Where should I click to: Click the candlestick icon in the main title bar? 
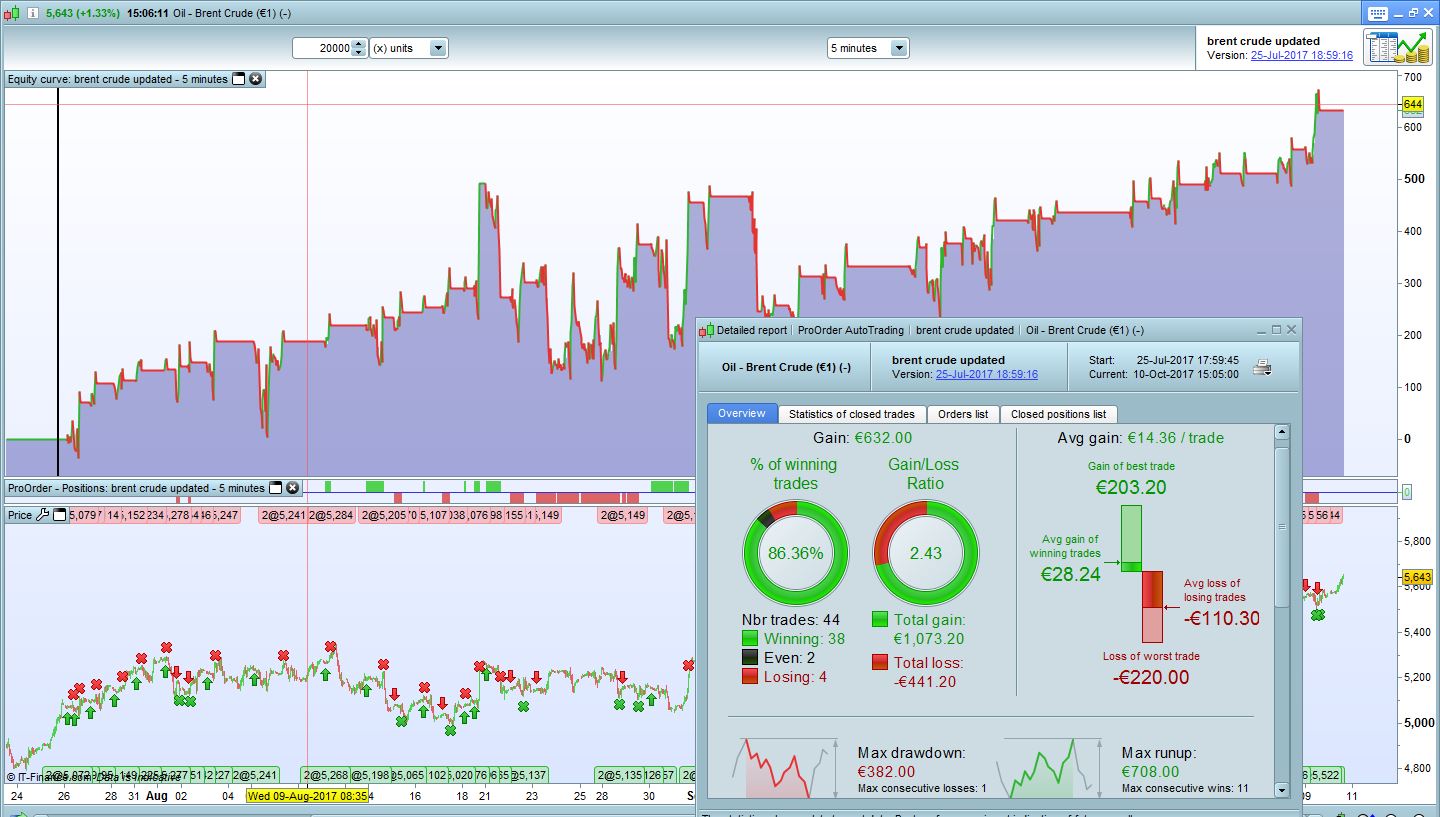11,13
